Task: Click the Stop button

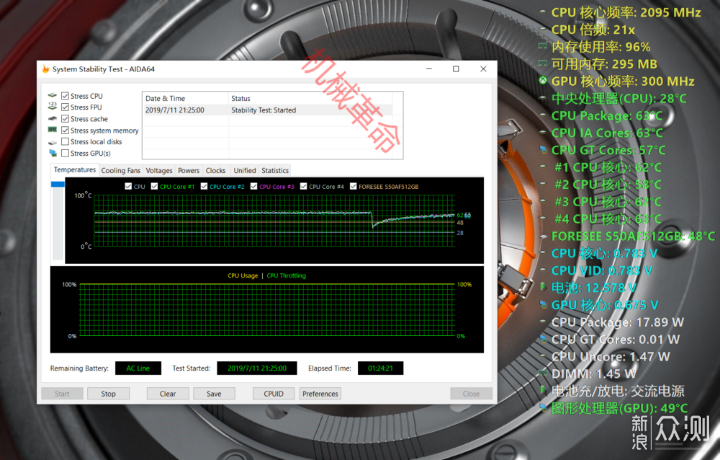Action: (x=108, y=393)
